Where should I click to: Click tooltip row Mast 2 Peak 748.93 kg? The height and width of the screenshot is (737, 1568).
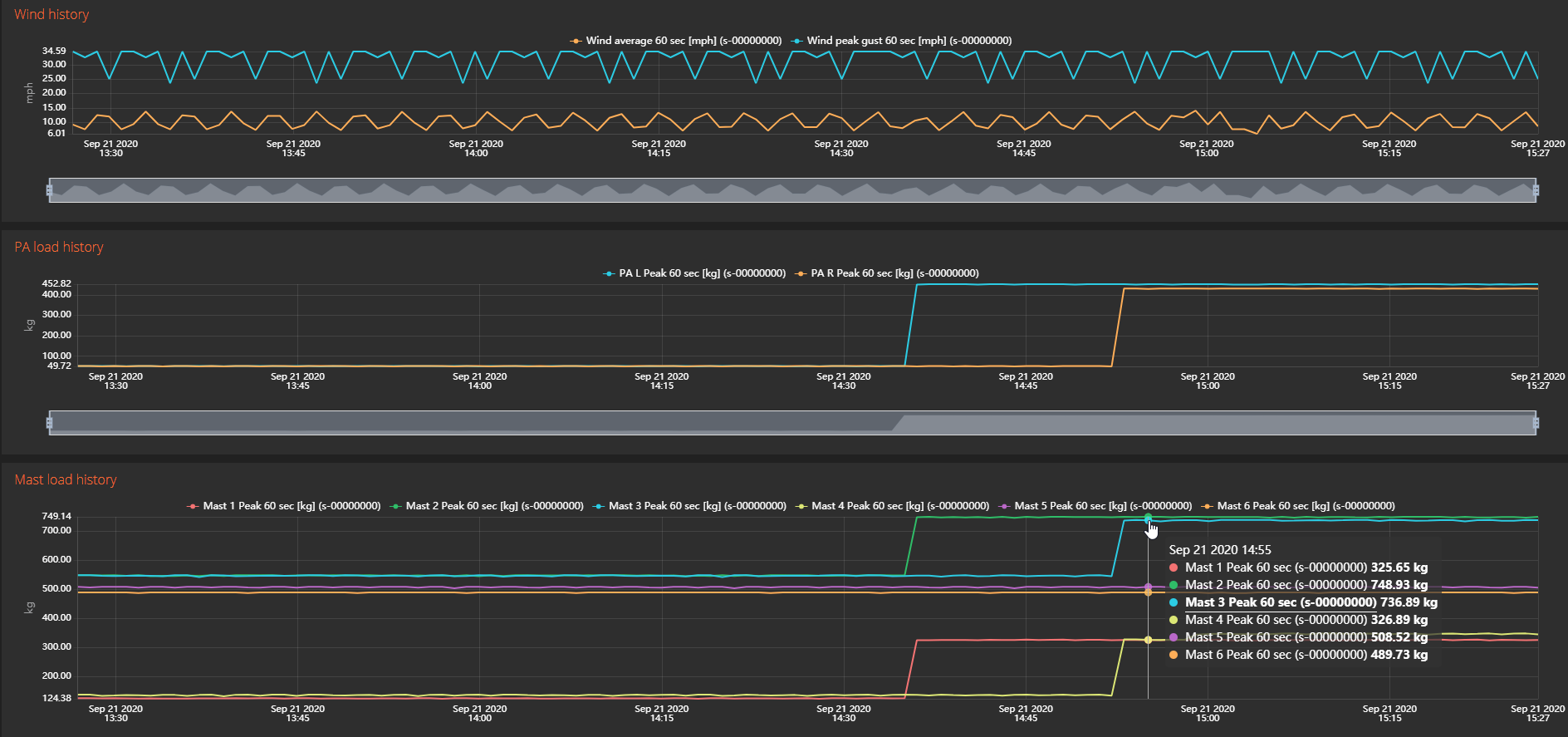[x=1298, y=585]
